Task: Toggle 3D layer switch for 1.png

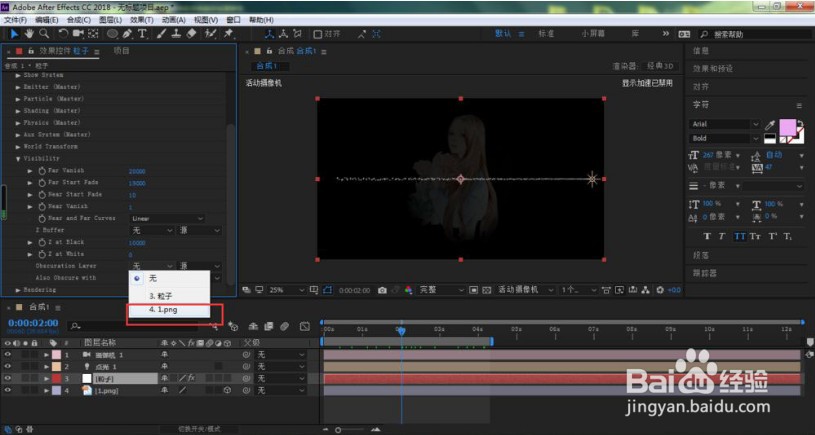Action: click(227, 390)
